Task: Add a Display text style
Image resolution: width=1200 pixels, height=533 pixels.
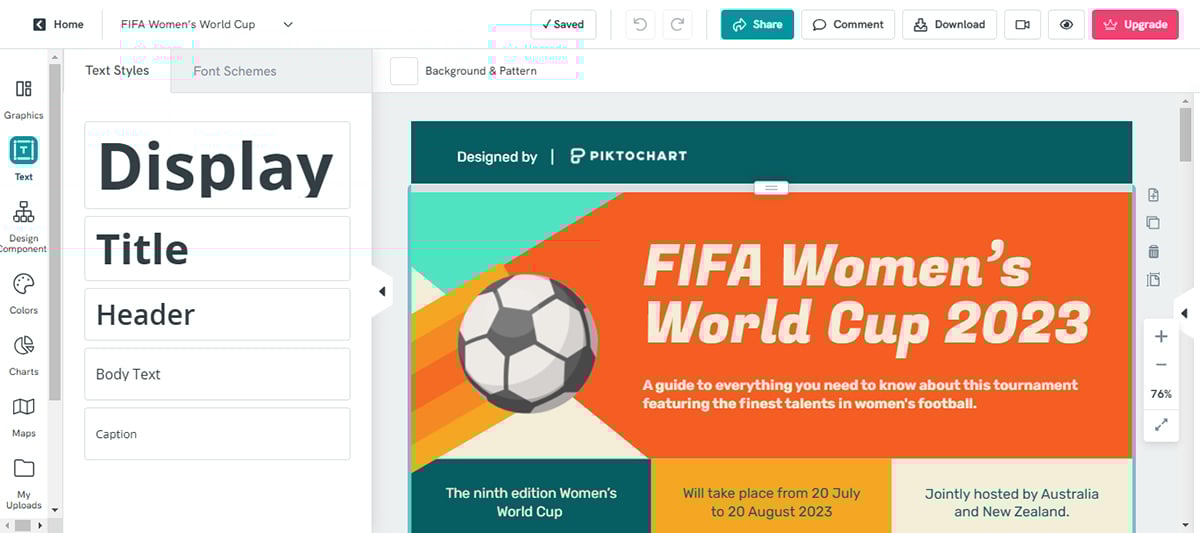Action: pyautogui.click(x=217, y=166)
